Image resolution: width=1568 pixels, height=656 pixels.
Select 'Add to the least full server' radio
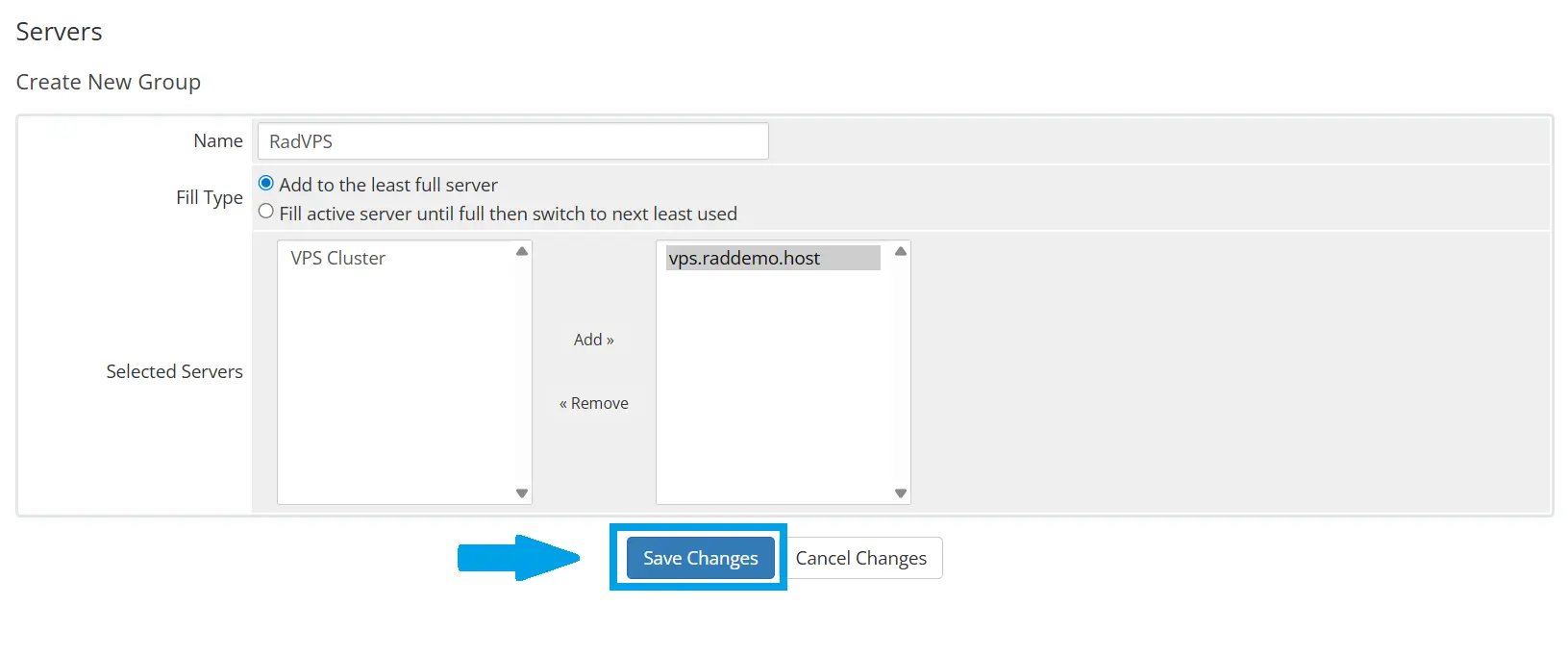pyautogui.click(x=266, y=184)
